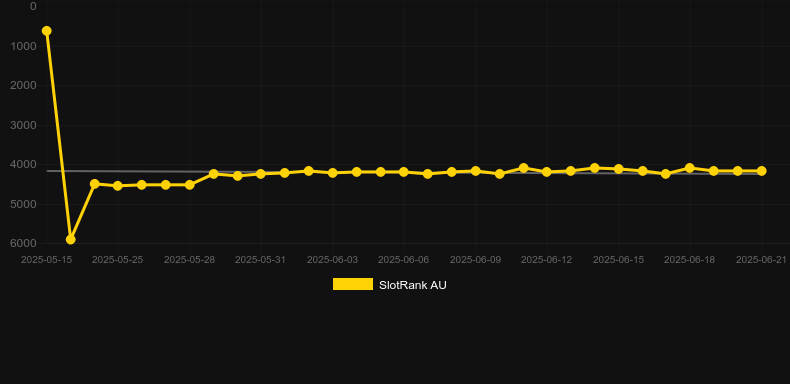The height and width of the screenshot is (384, 790).
Task: Select the lowest data point near 6000
Action: [71, 239]
